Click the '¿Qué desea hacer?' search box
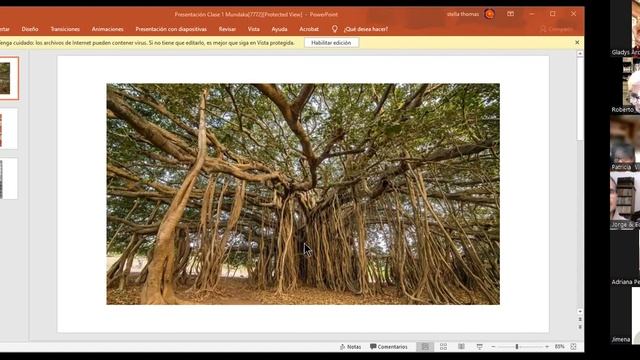 click(366, 29)
